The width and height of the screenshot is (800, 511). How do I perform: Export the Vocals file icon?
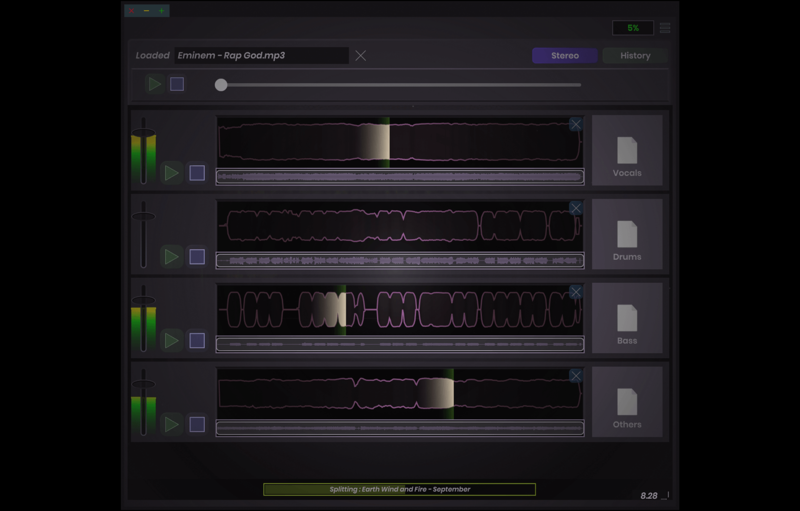(x=627, y=150)
